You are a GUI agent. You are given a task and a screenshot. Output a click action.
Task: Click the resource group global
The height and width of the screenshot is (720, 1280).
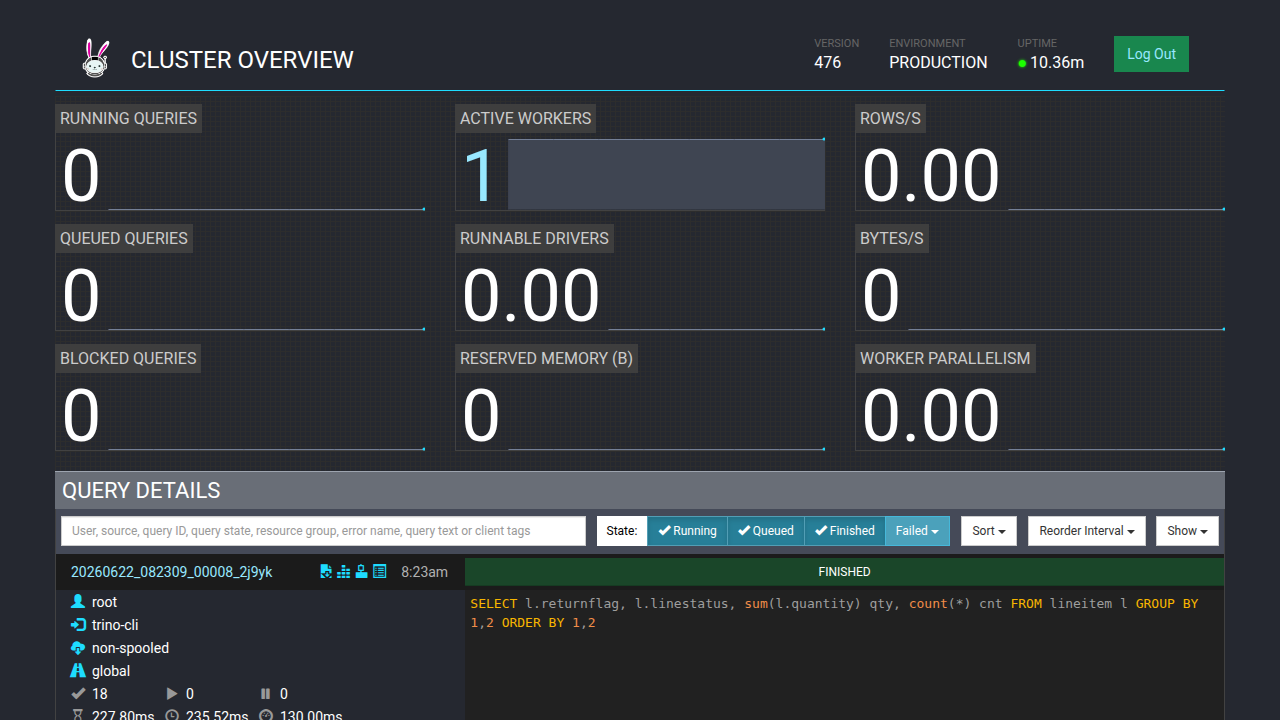click(x=111, y=671)
